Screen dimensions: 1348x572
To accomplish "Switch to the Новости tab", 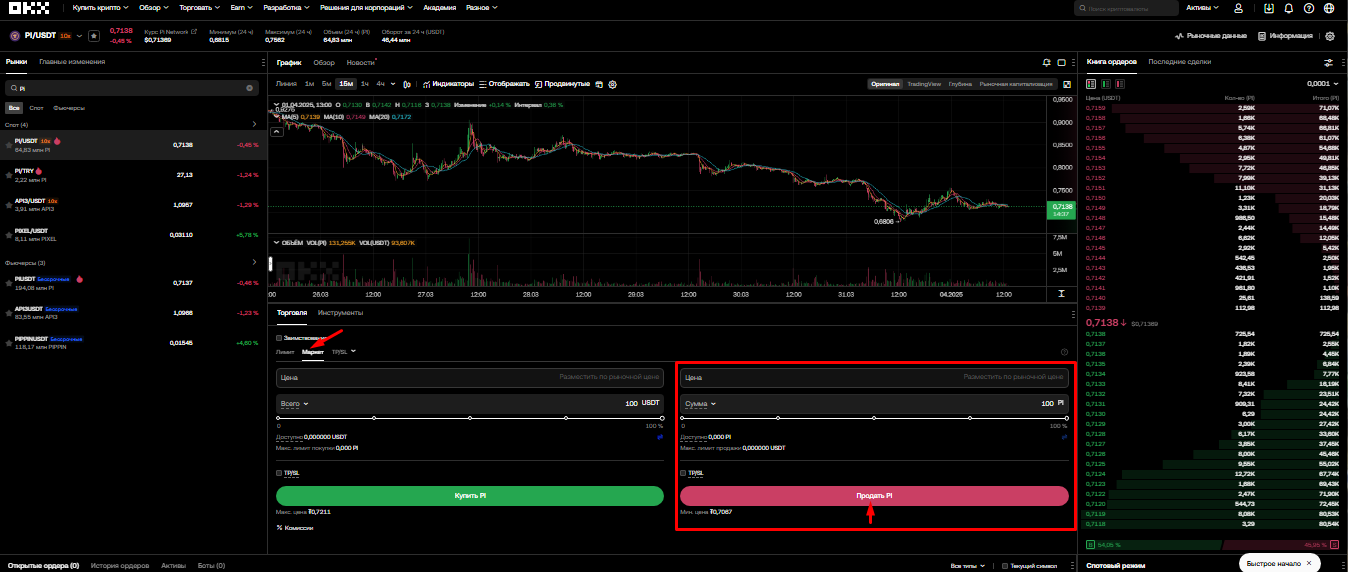I will (x=361, y=62).
